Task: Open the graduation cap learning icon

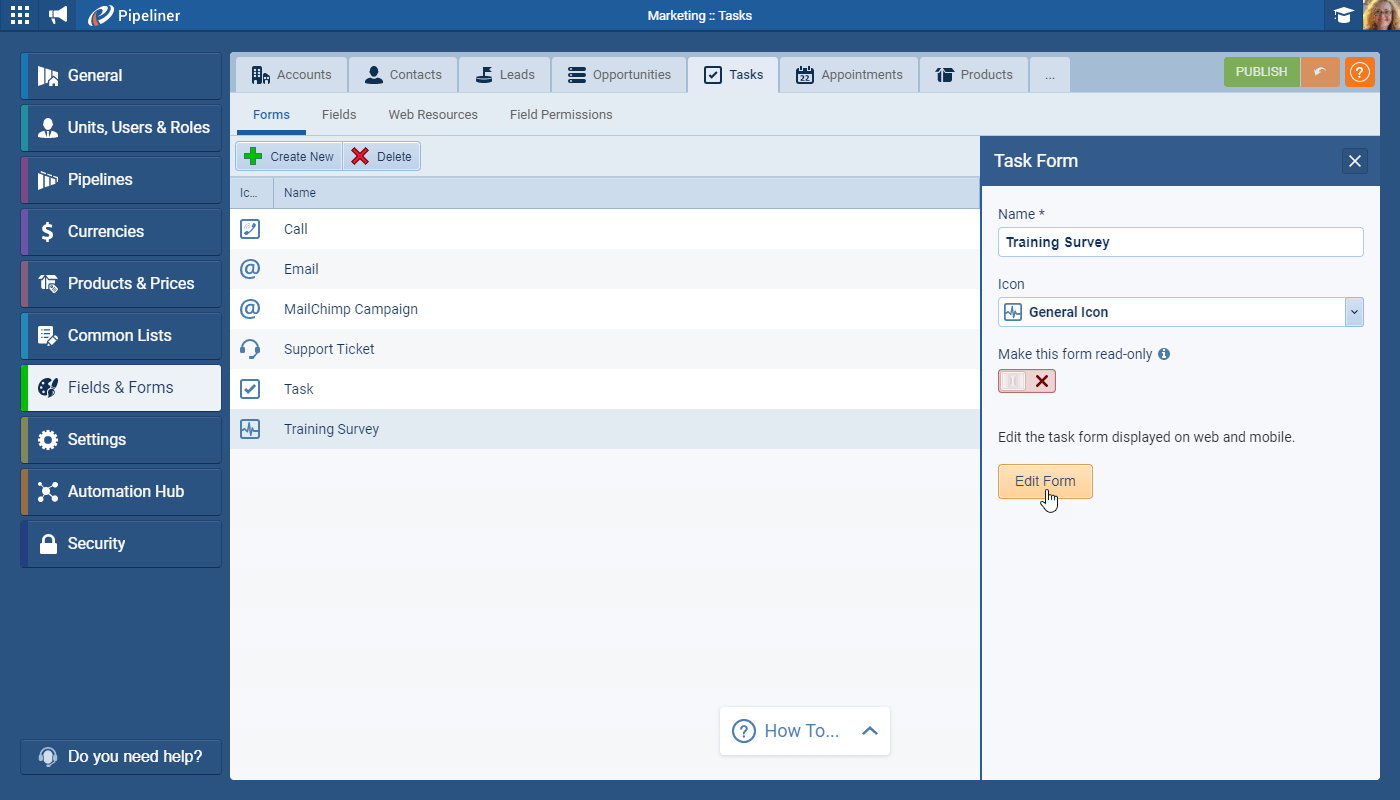Action: (x=1343, y=15)
